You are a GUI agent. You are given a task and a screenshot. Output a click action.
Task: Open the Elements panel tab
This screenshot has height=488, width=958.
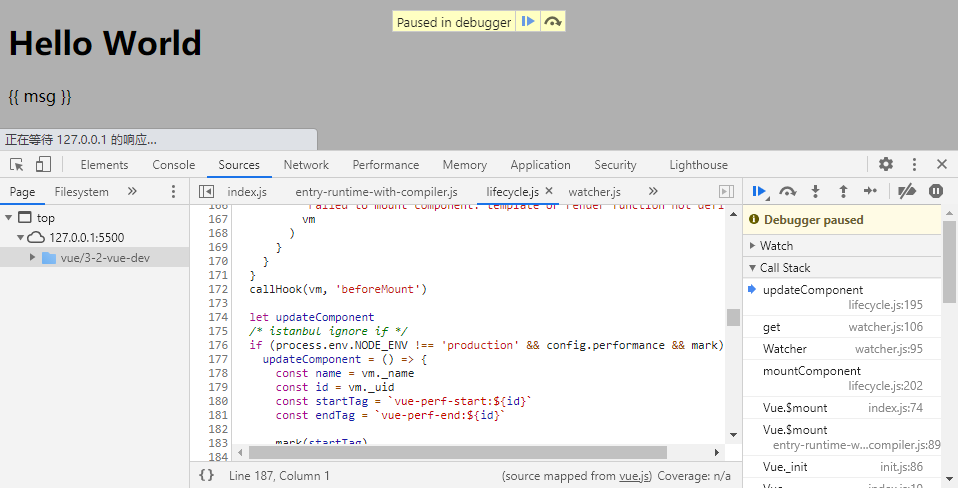coord(104,165)
